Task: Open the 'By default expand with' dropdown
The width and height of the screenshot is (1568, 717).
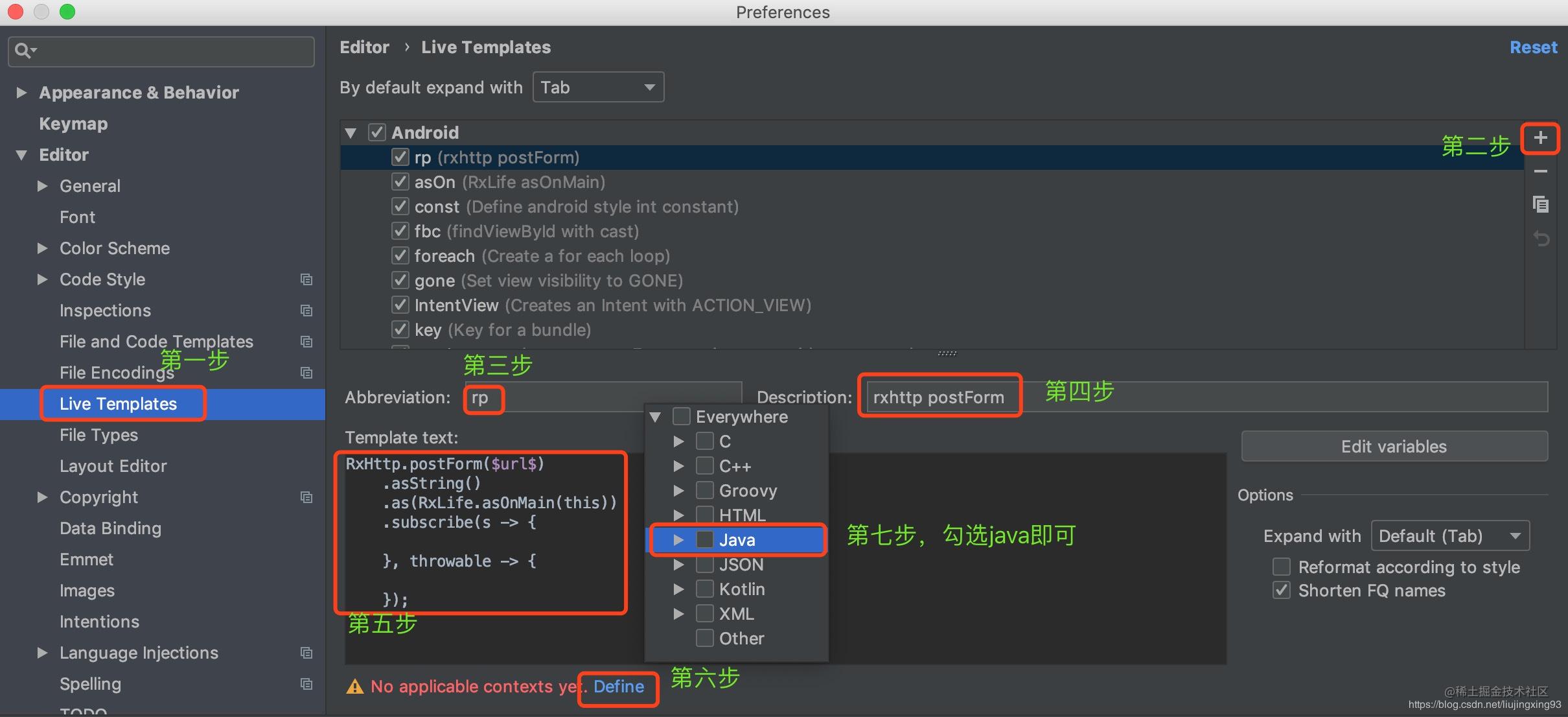Action: (x=597, y=87)
